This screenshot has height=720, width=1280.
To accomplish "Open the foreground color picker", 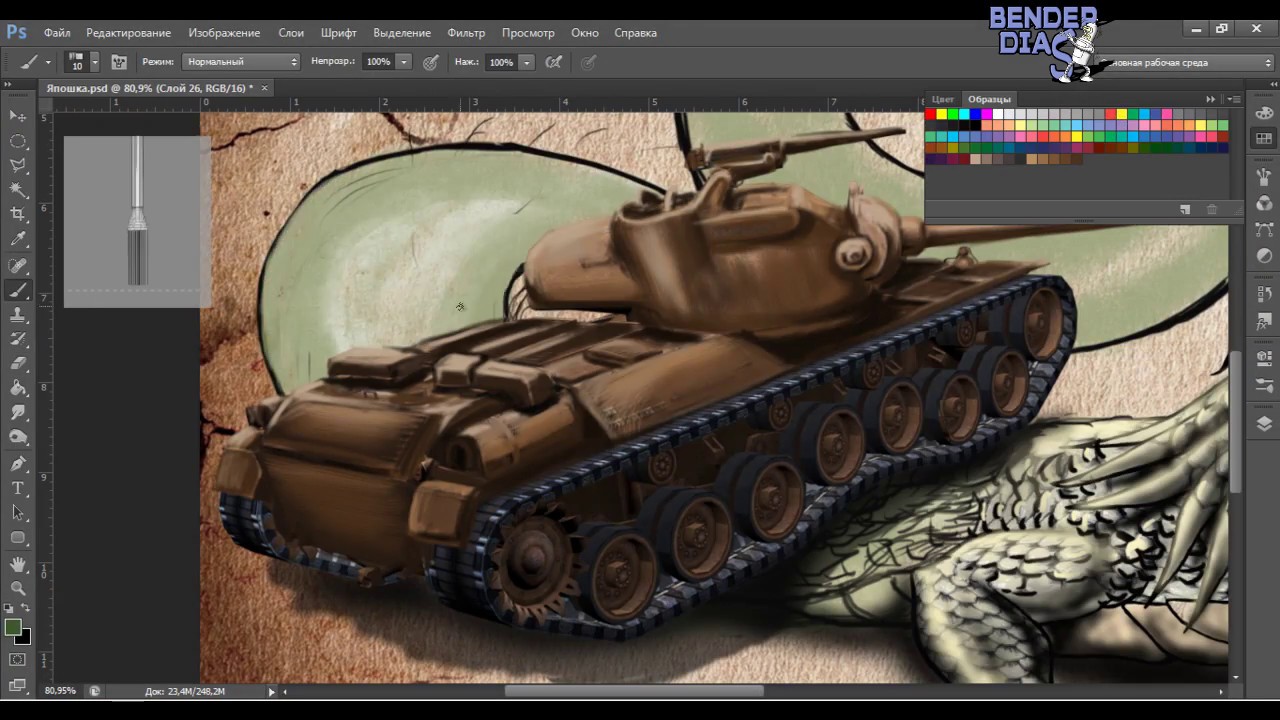I will (12, 627).
